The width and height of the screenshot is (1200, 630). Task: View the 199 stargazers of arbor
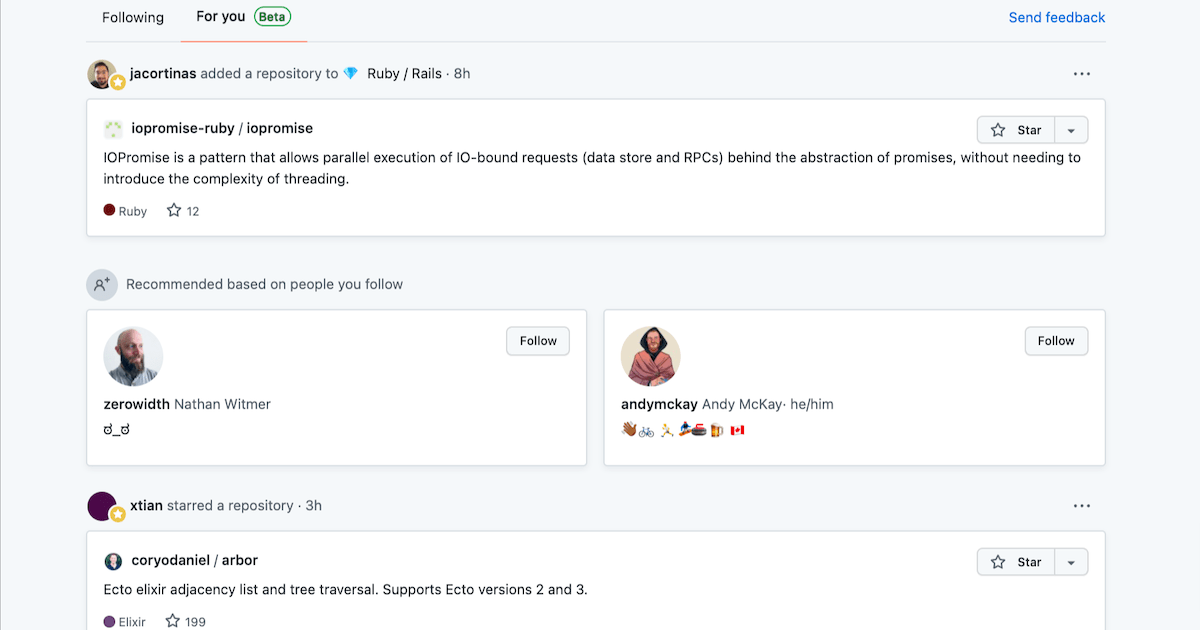click(x=185, y=621)
